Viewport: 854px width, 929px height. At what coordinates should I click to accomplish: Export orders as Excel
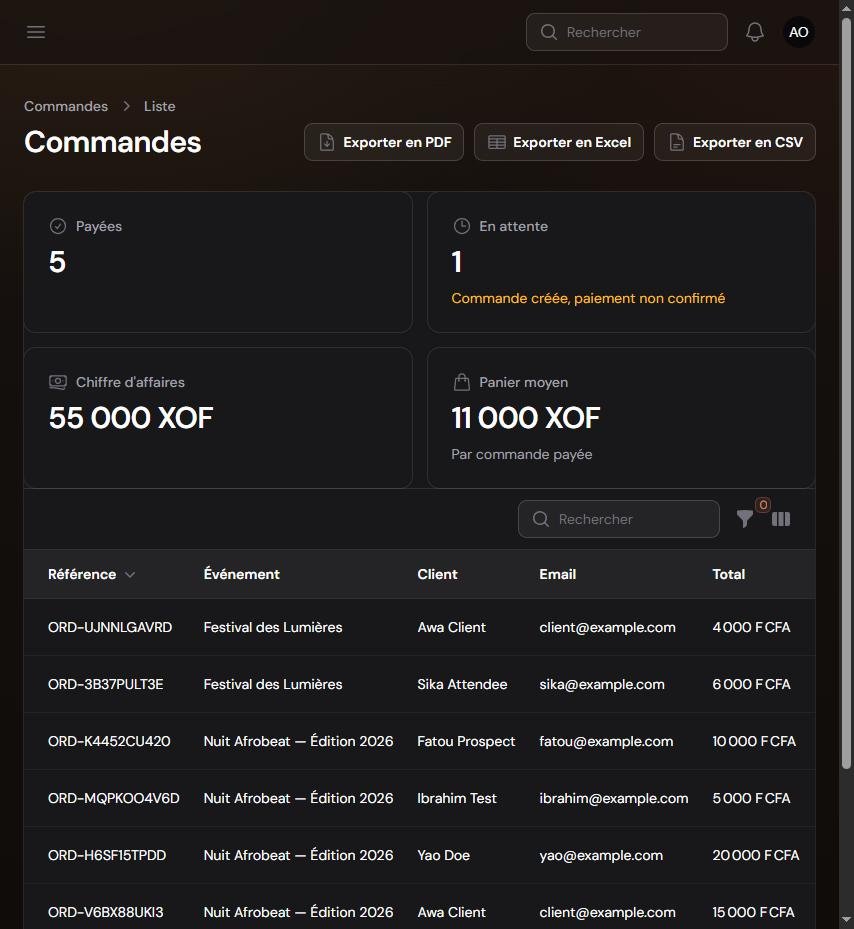coord(559,142)
